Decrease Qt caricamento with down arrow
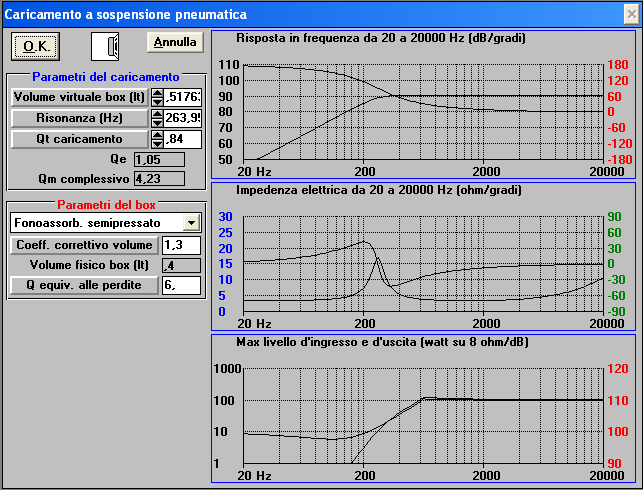Screen dimensions: 643x490 pos(157,144)
